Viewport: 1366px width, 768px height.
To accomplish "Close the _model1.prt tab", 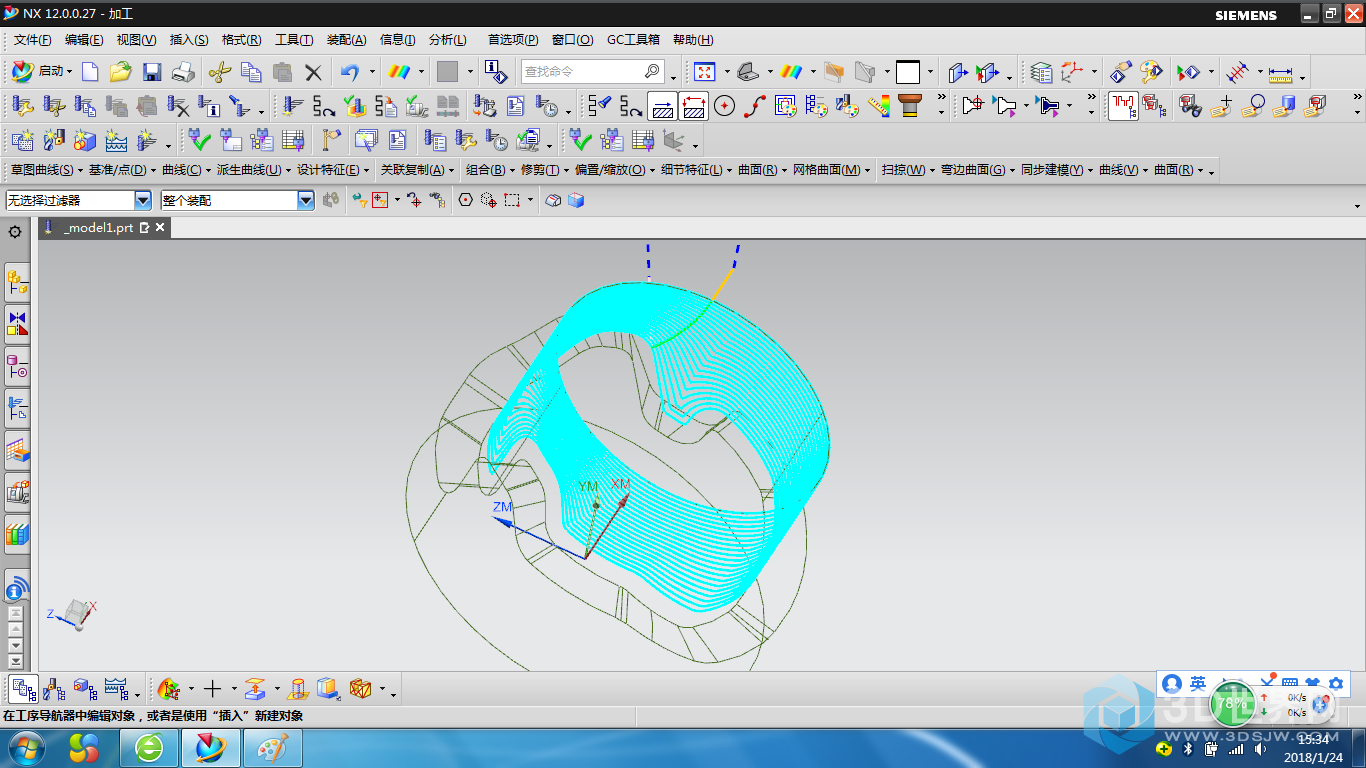I will [160, 228].
